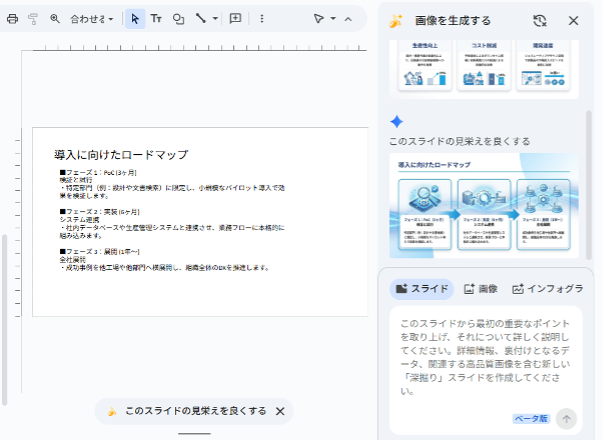
Task: Click the zoom magnifier icon
Action: click(55, 18)
